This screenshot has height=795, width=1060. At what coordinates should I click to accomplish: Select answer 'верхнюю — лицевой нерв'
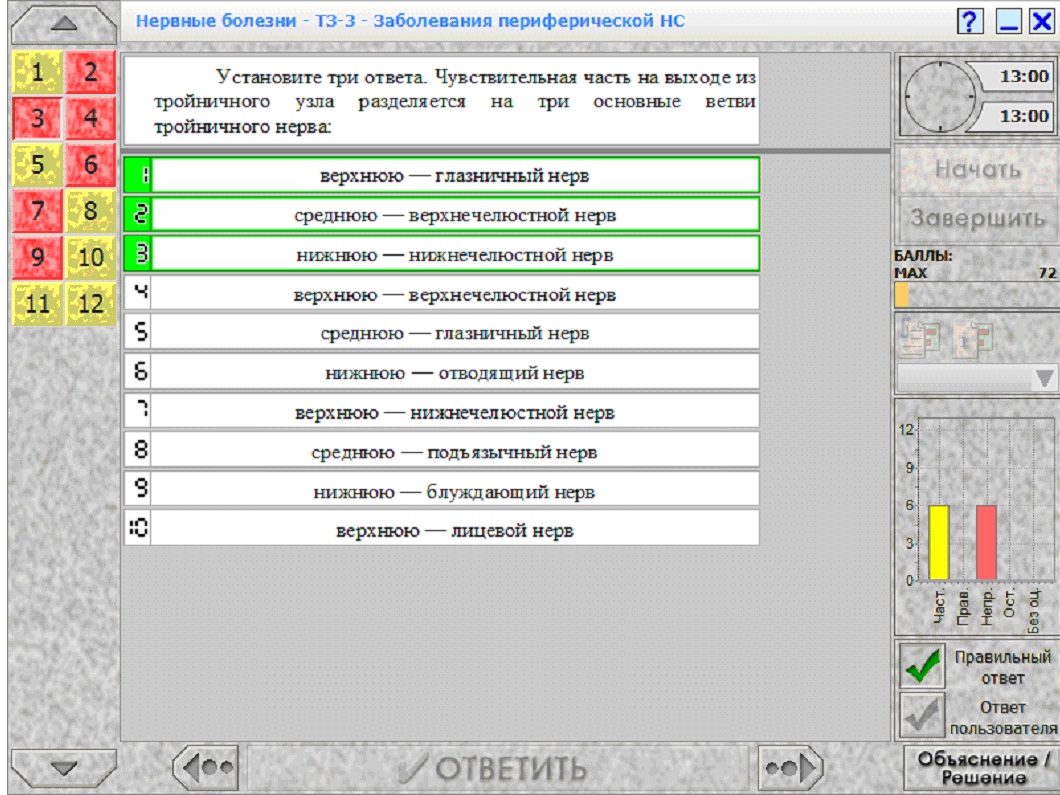pyautogui.click(x=441, y=530)
